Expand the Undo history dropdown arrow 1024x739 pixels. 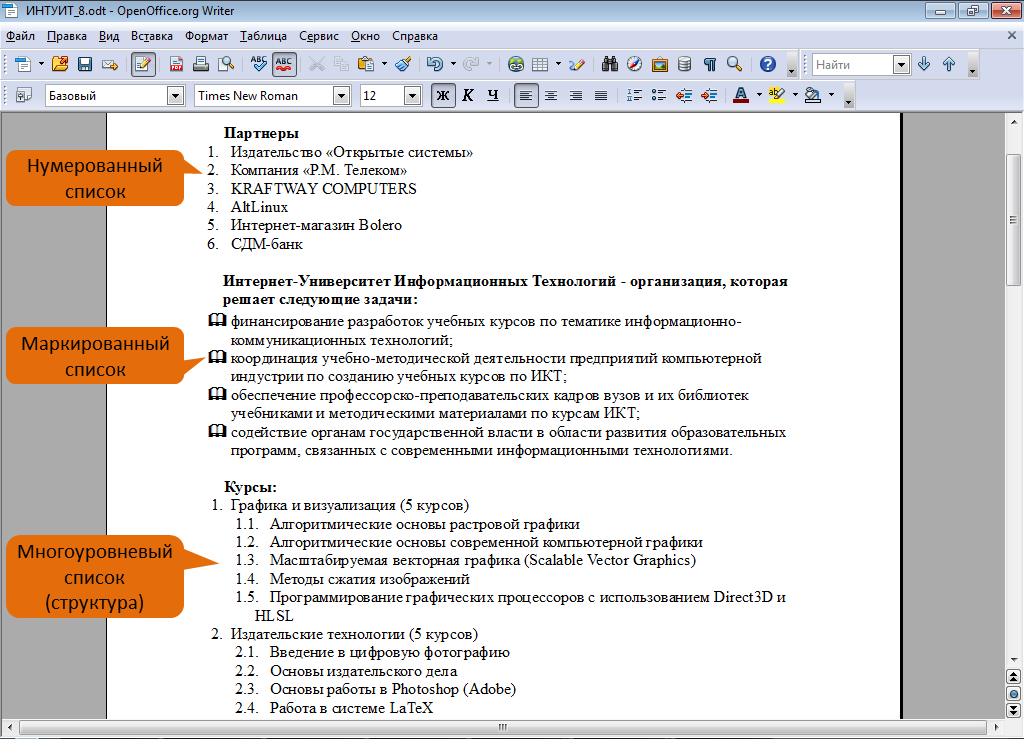pos(453,64)
